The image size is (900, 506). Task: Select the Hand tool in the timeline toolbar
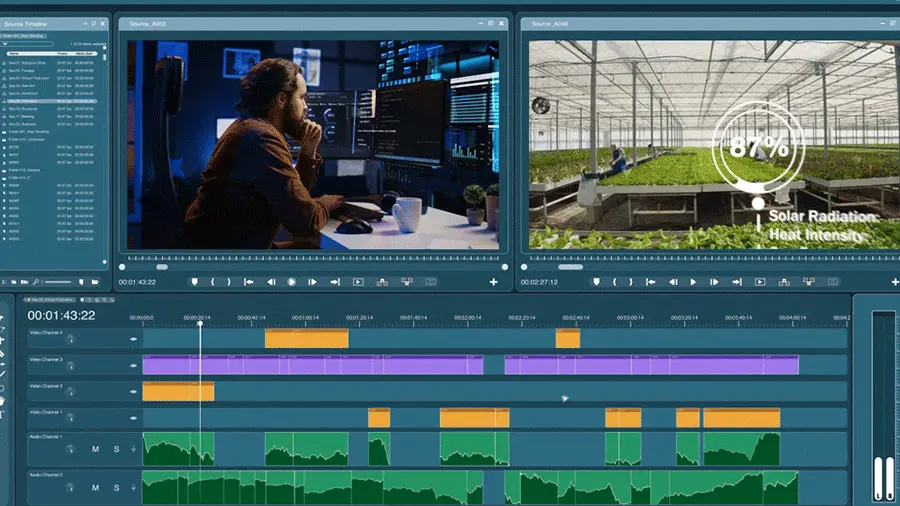(x=3, y=401)
